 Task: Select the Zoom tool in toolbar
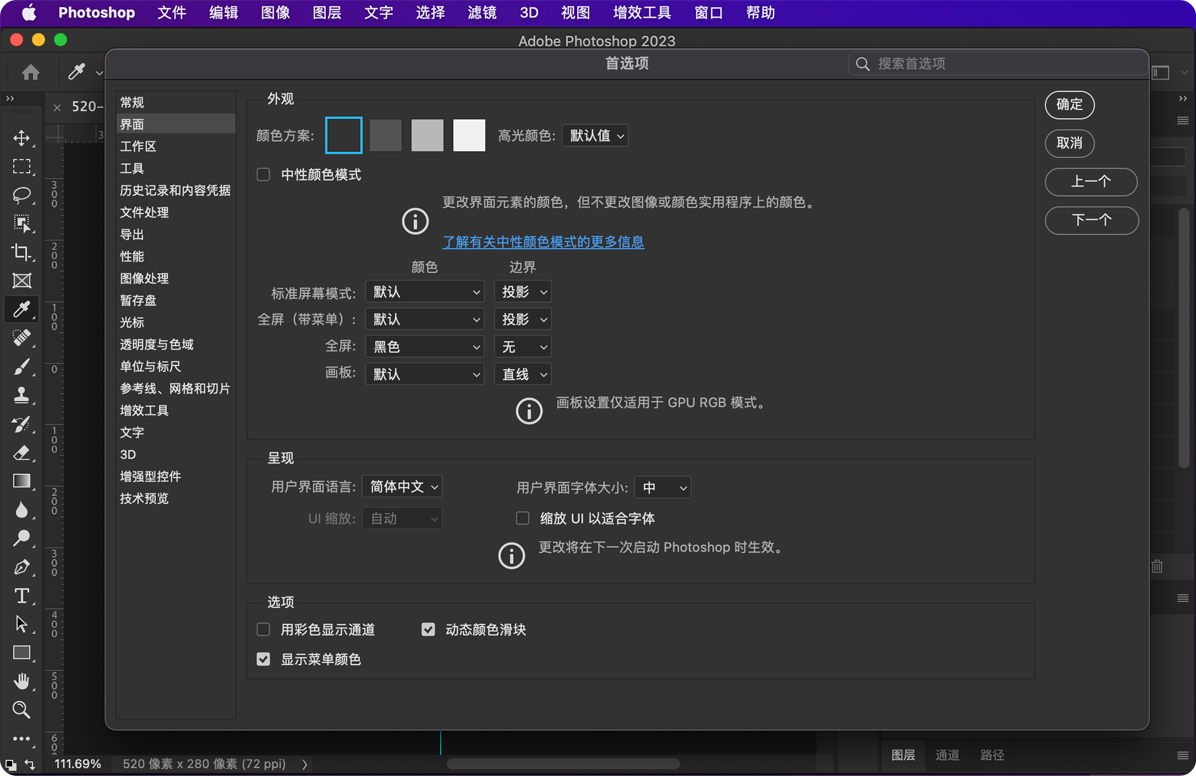point(21,710)
